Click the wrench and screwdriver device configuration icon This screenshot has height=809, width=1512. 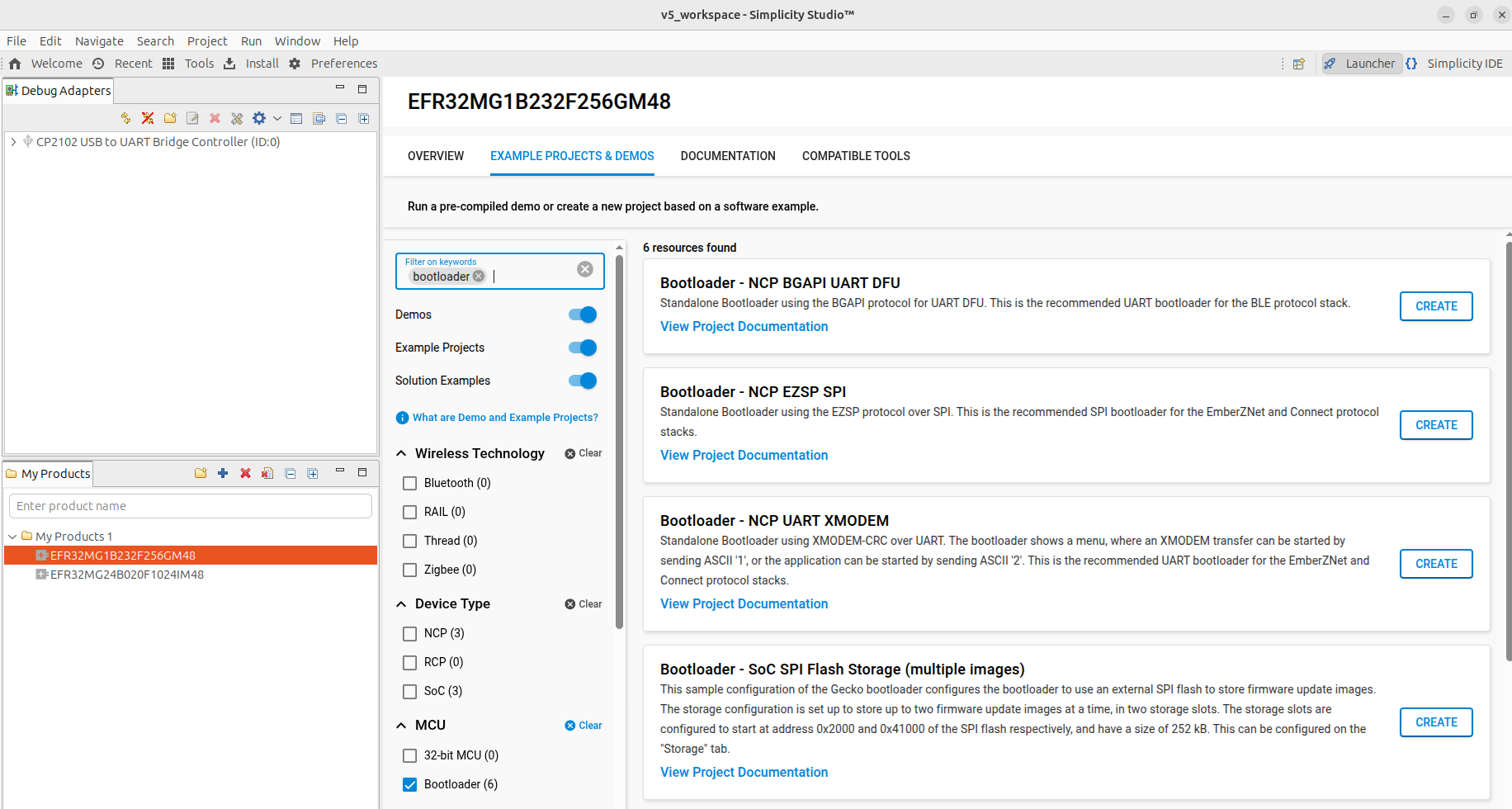coord(237,119)
